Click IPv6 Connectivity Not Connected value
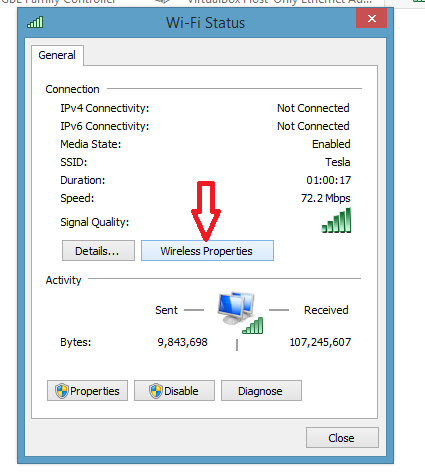This screenshot has height=475, width=425. point(313,126)
